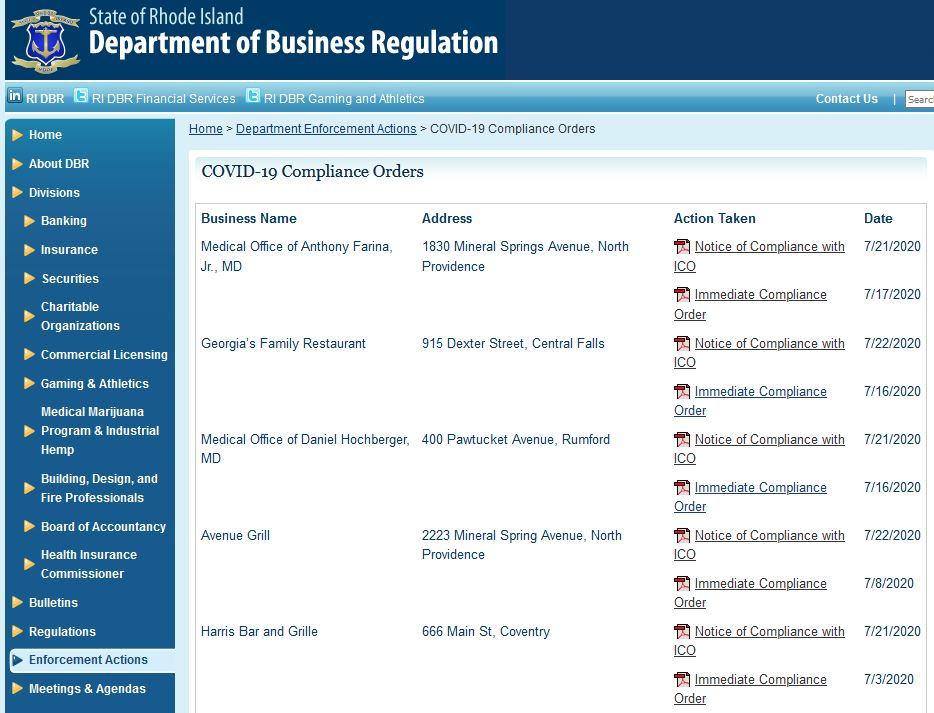This screenshot has height=713, width=934.
Task: Open Department Enforcement Actions breadcrumb link
Action: pyautogui.click(x=326, y=129)
